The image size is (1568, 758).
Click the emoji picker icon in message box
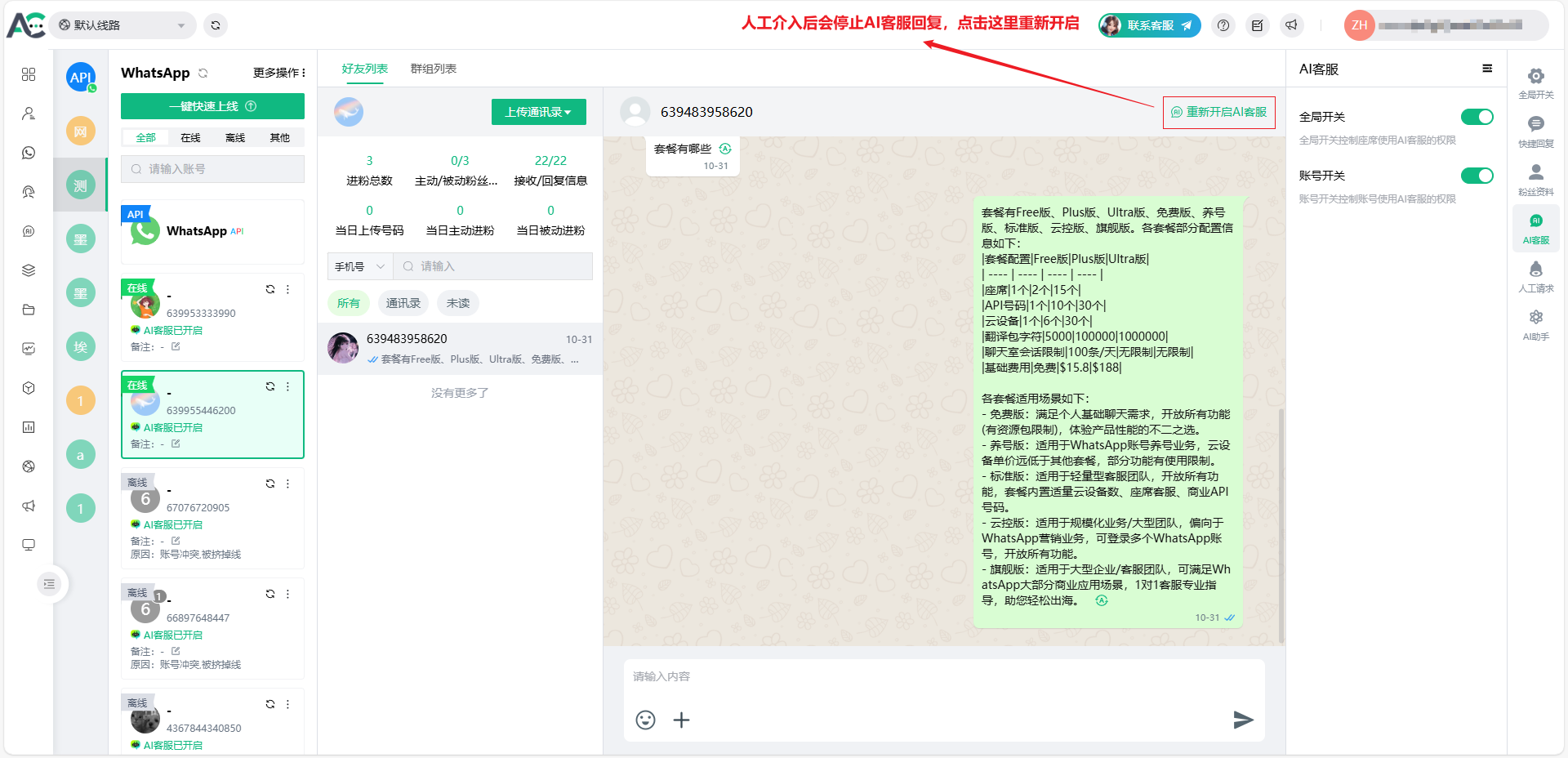[x=645, y=720]
